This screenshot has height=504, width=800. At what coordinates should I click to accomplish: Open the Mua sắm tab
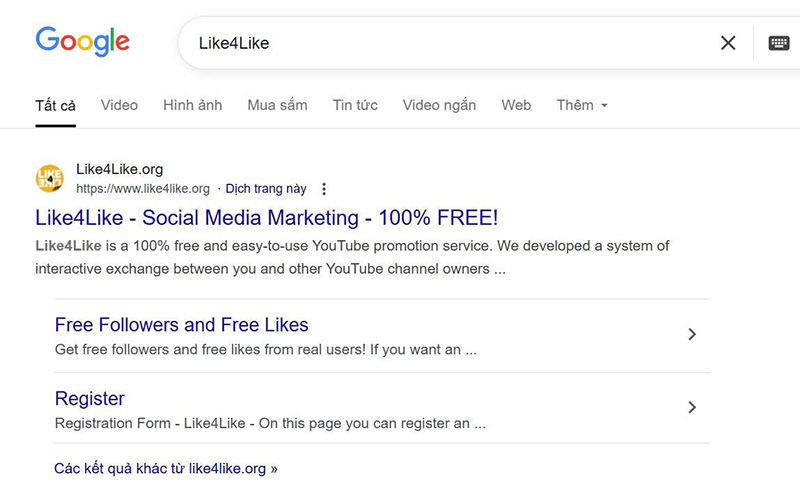coord(277,105)
